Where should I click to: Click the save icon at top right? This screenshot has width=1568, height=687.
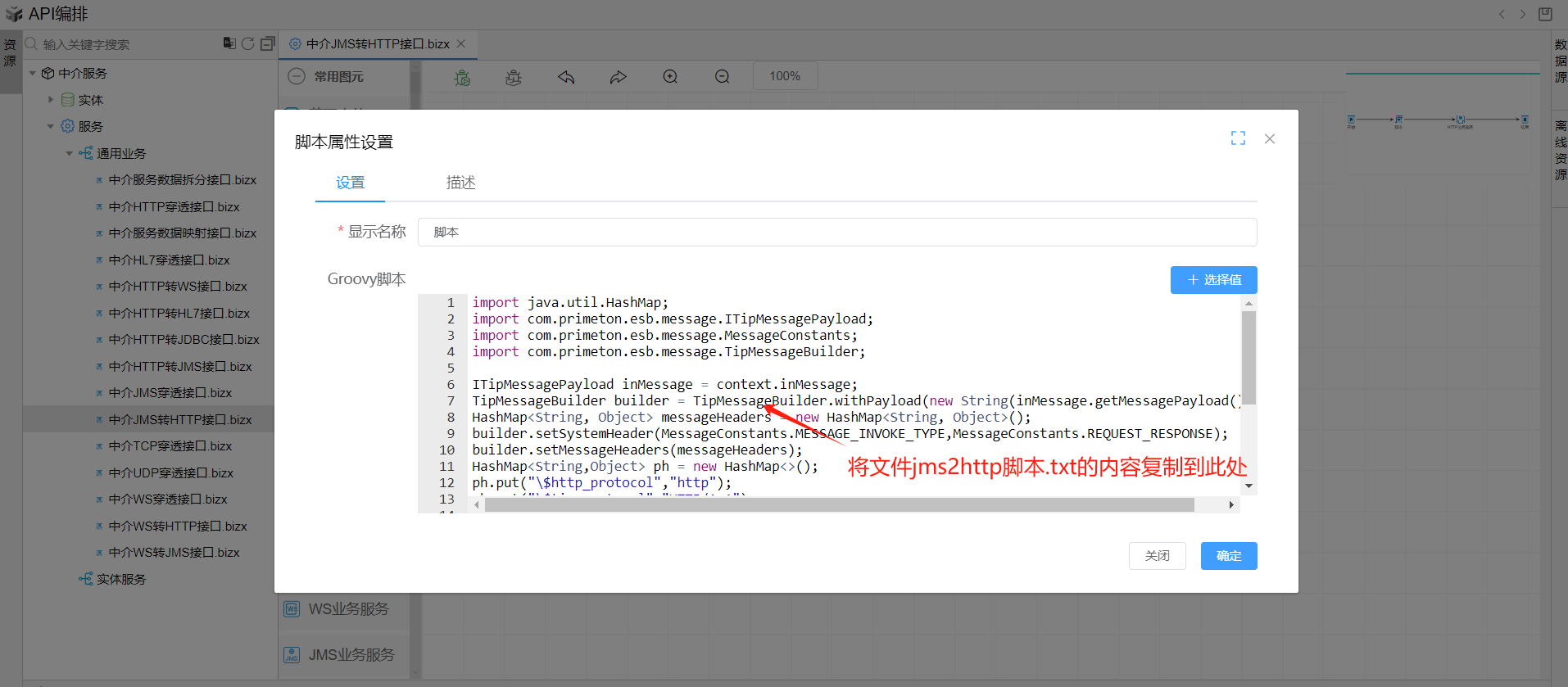[x=1545, y=14]
